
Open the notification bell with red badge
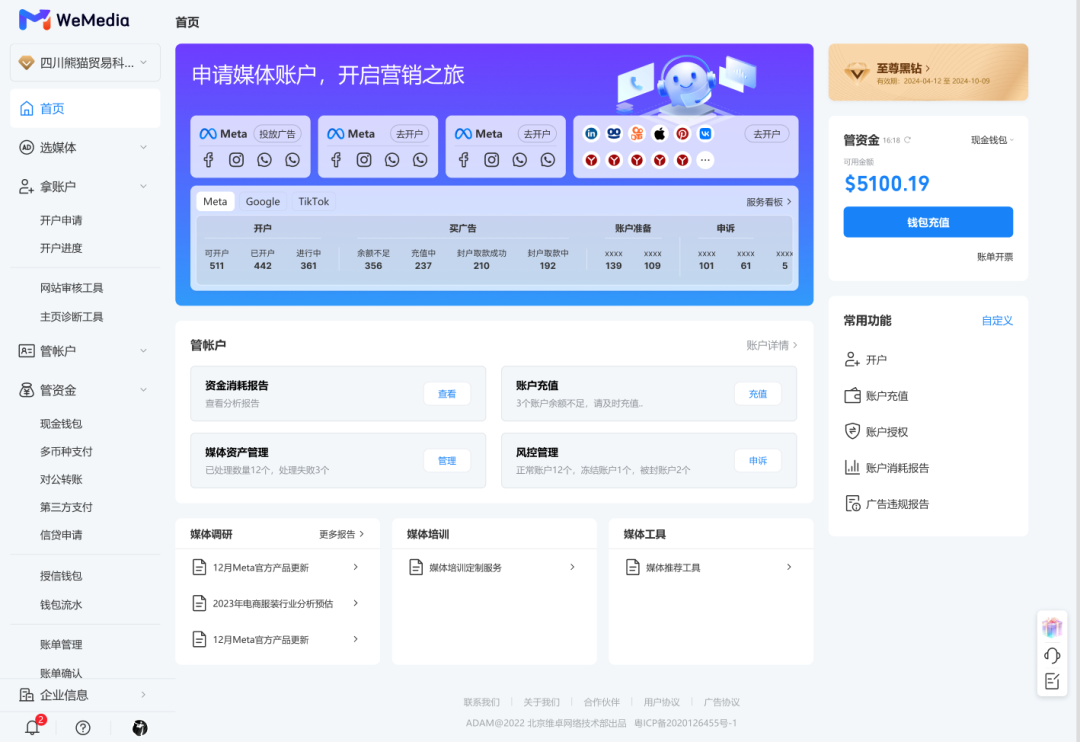coord(33,727)
